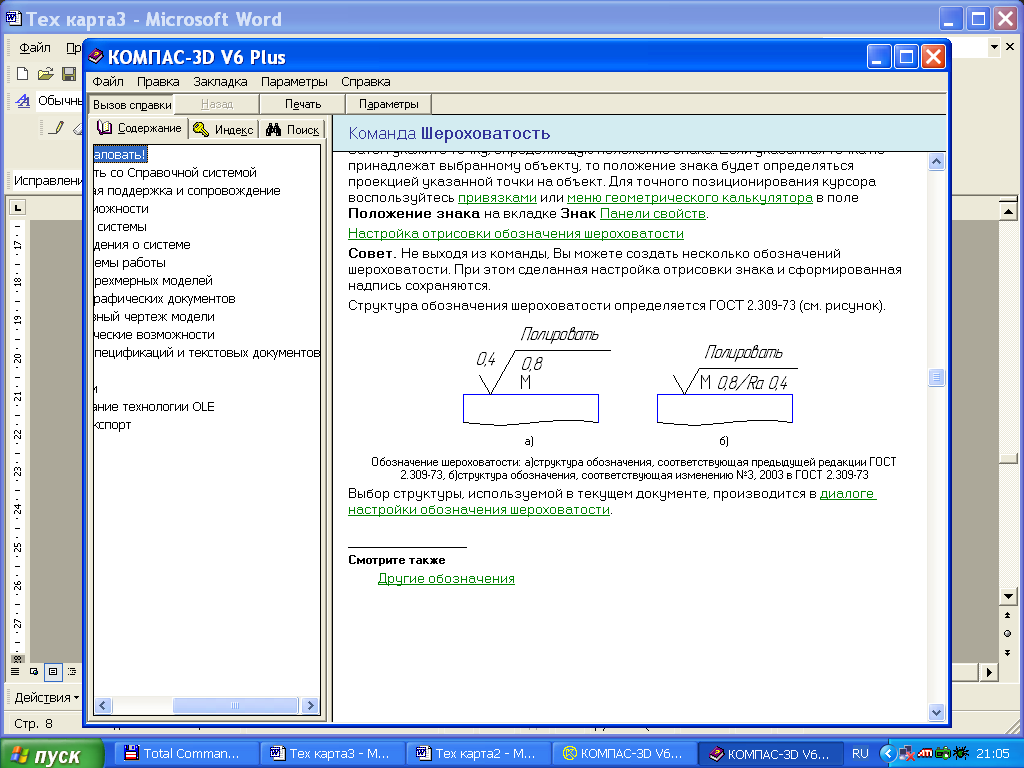
Task: Click right arrow of contents horizontal scrollbar
Action: (x=311, y=705)
